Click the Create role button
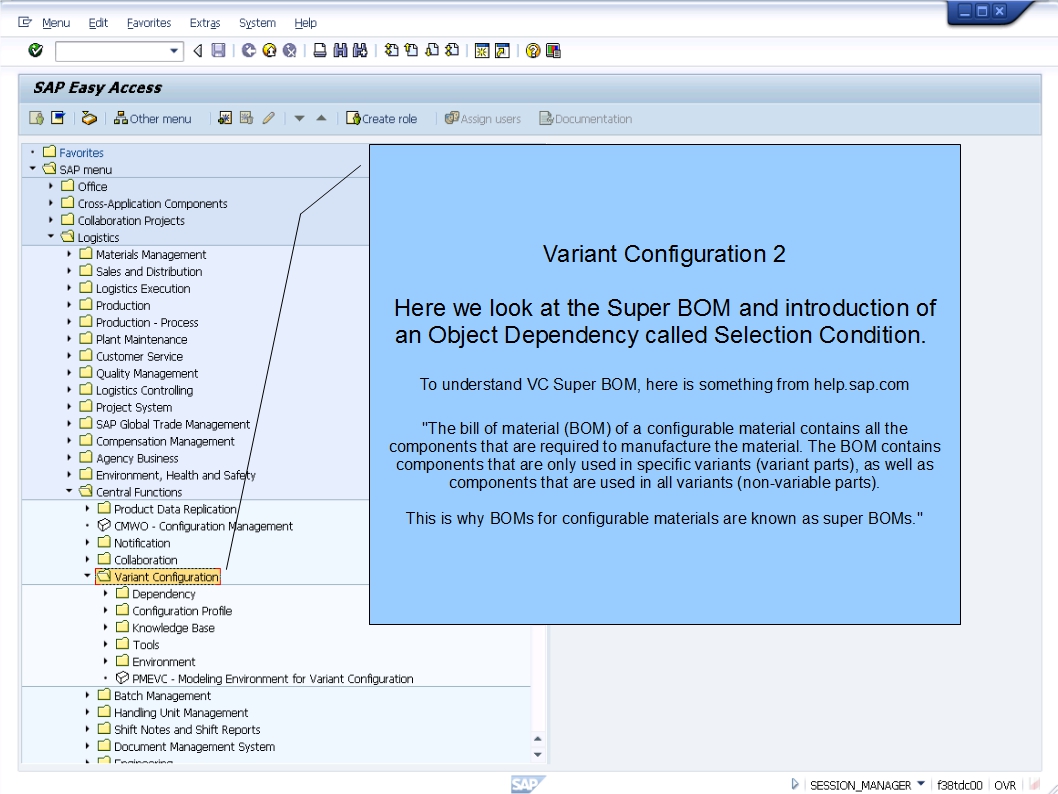 tap(381, 119)
